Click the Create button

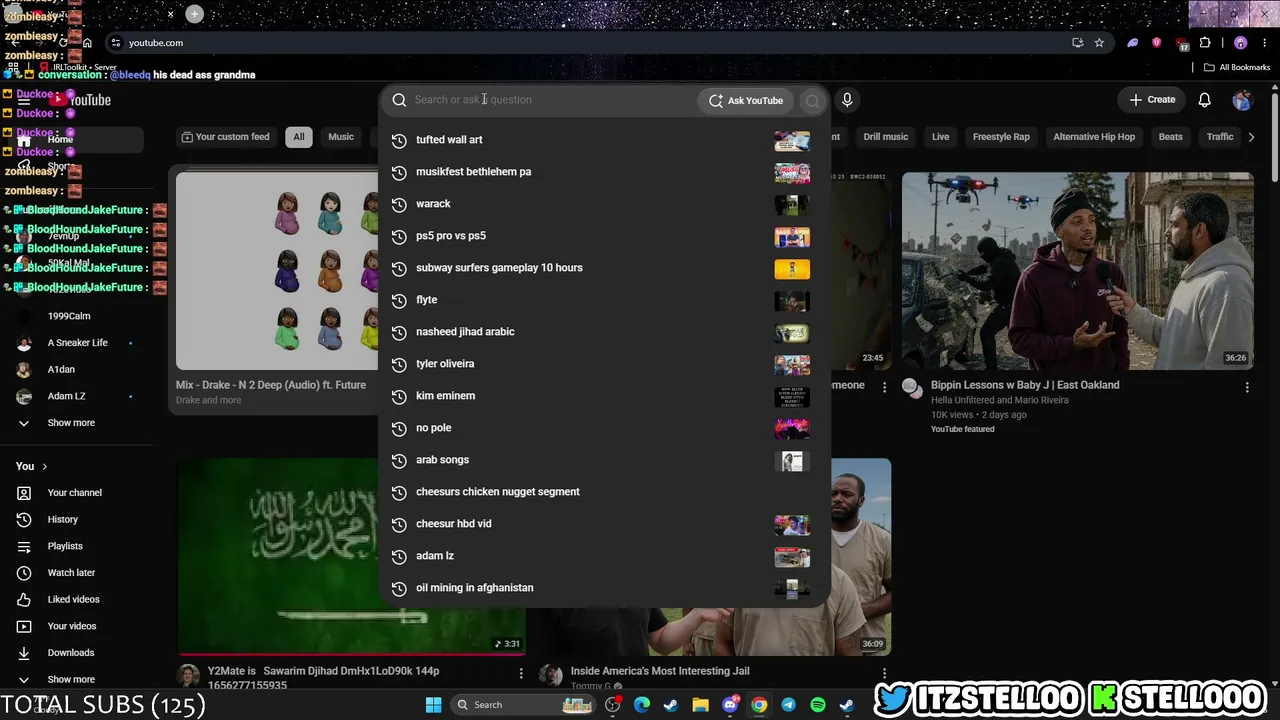tap(1152, 100)
